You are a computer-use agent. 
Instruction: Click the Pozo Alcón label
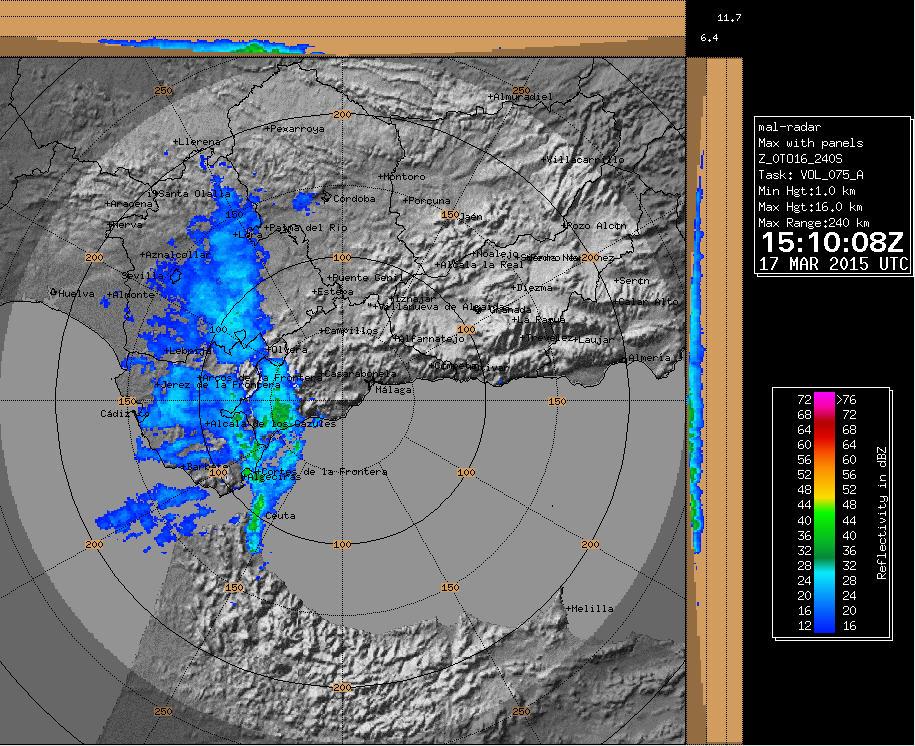tap(594, 225)
